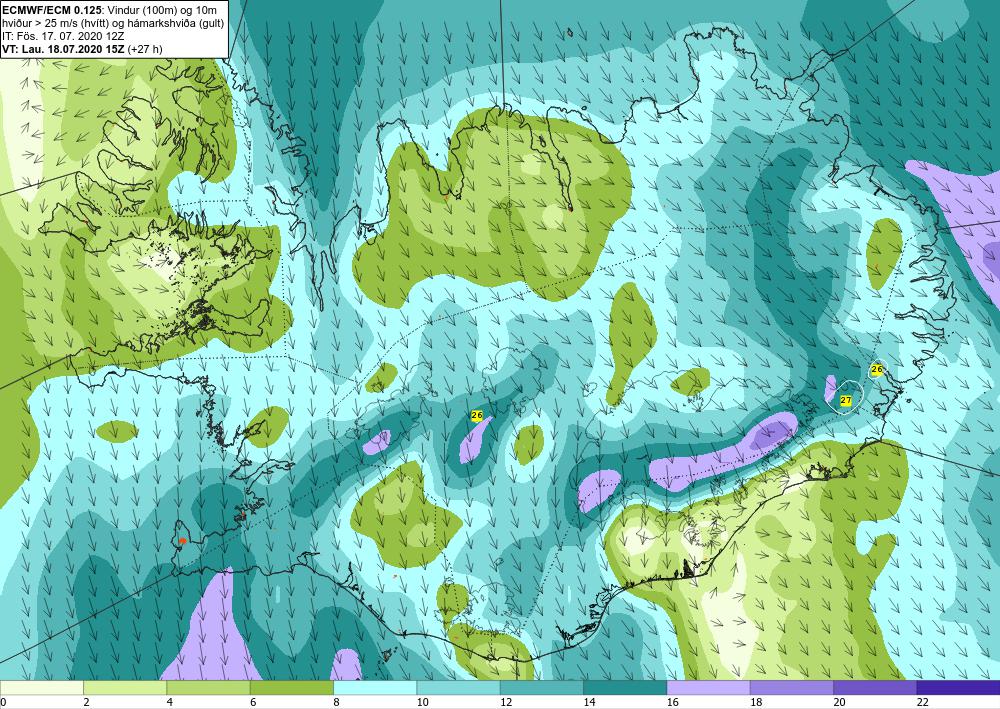
Task: Click the '(+27 h)' forecast offset text
Action: point(145,49)
